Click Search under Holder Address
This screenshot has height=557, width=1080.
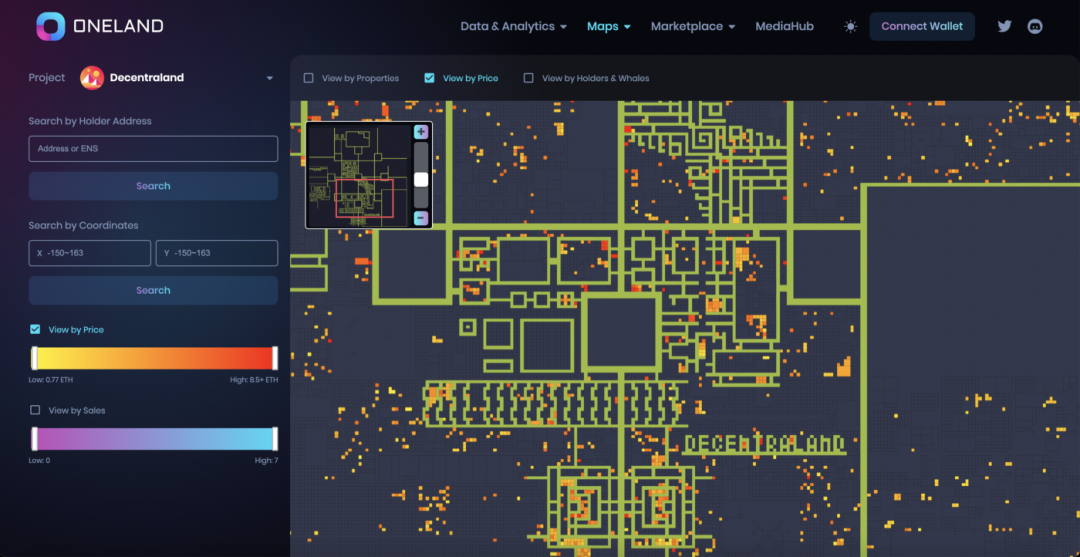click(153, 186)
